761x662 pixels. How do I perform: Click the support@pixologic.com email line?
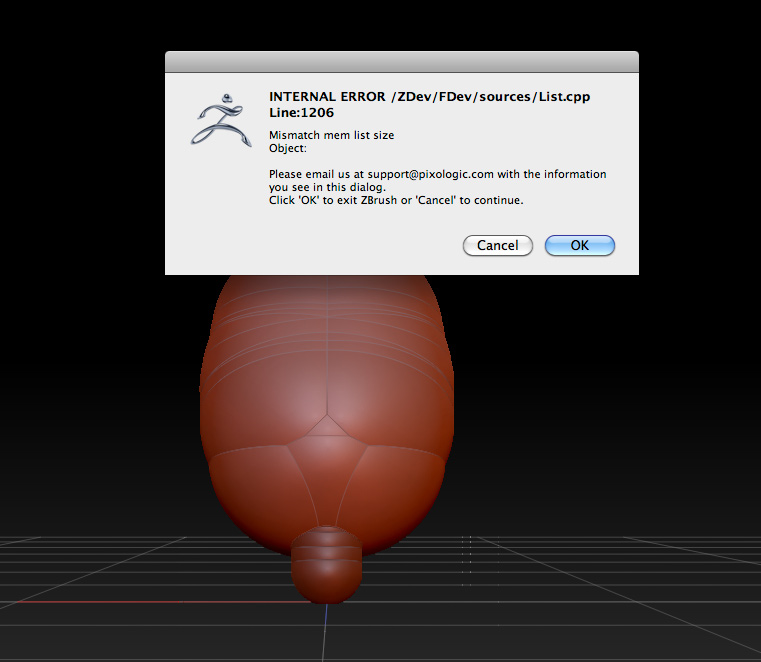(x=438, y=174)
